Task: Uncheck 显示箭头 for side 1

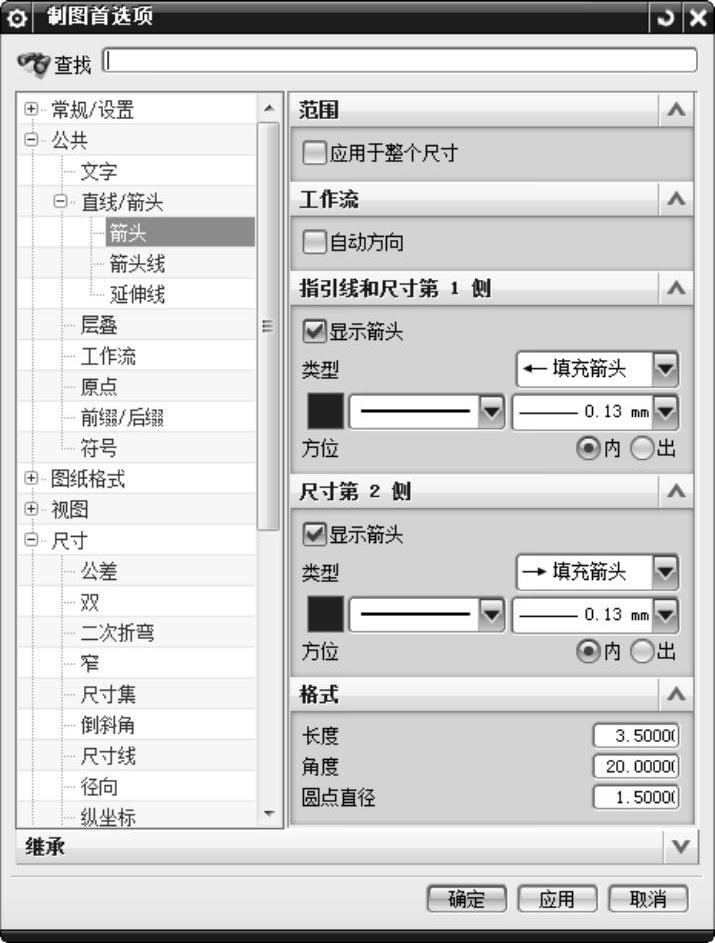Action: [315, 331]
